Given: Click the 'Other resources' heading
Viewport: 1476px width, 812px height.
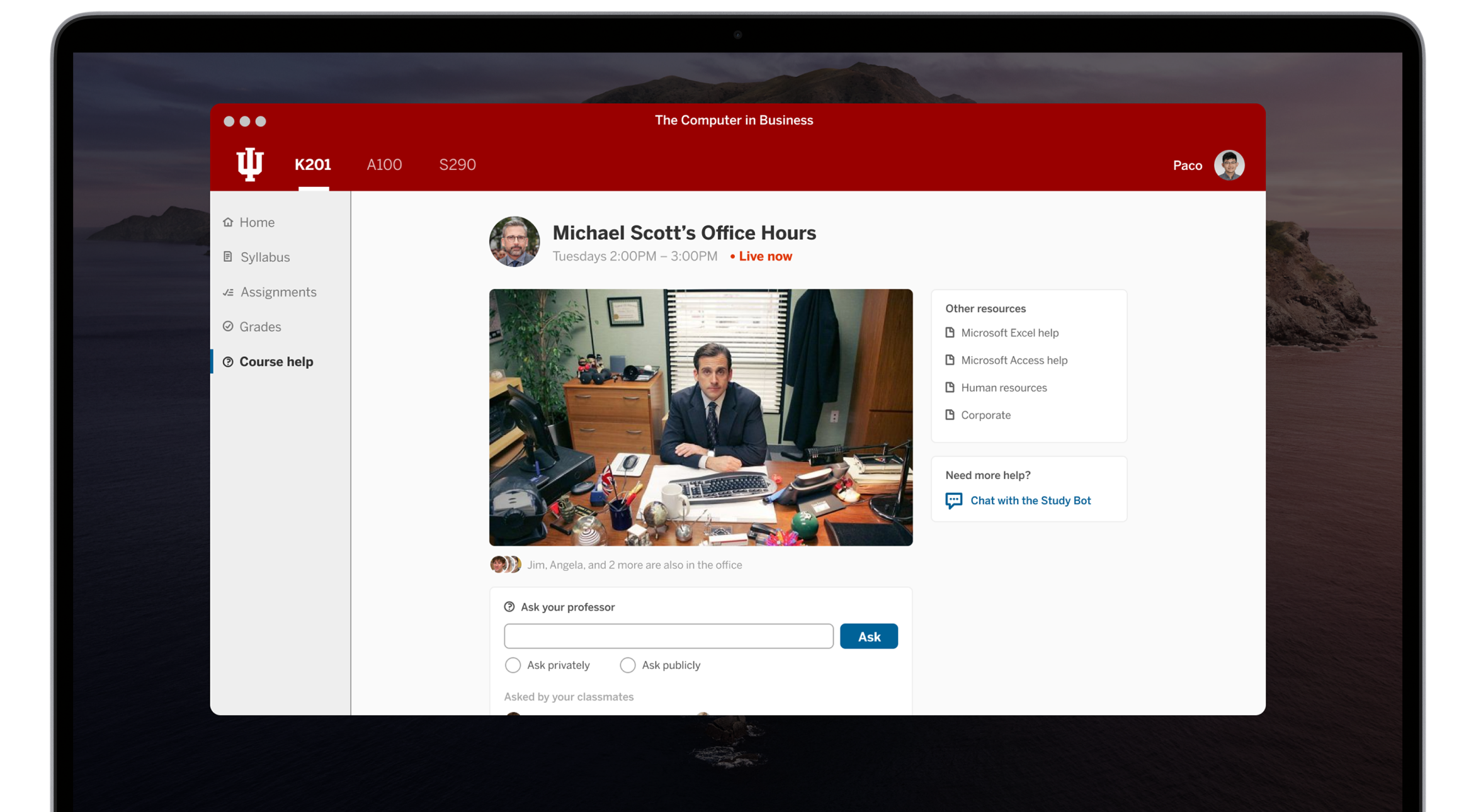Looking at the screenshot, I should 985,308.
